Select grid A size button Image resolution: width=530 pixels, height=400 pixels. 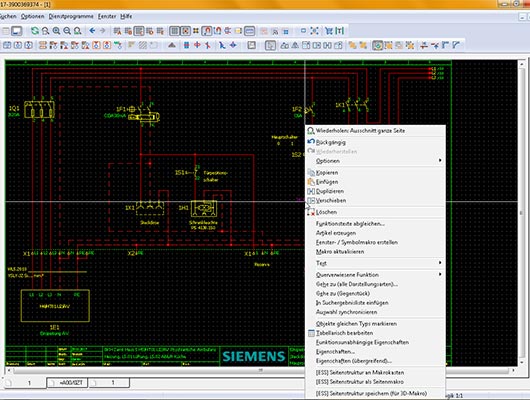117,31
